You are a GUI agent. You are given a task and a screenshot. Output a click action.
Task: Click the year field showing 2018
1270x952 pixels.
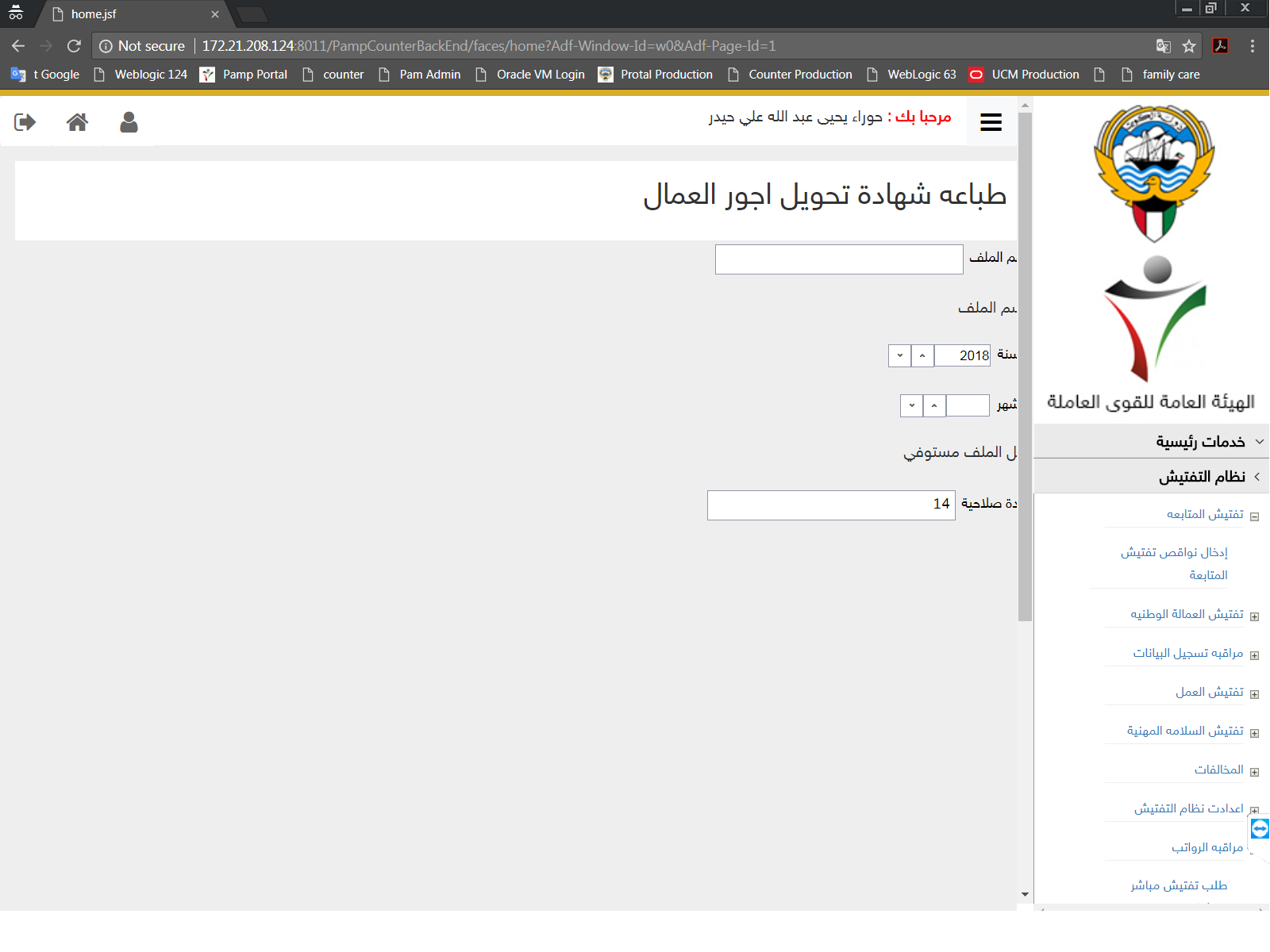962,355
